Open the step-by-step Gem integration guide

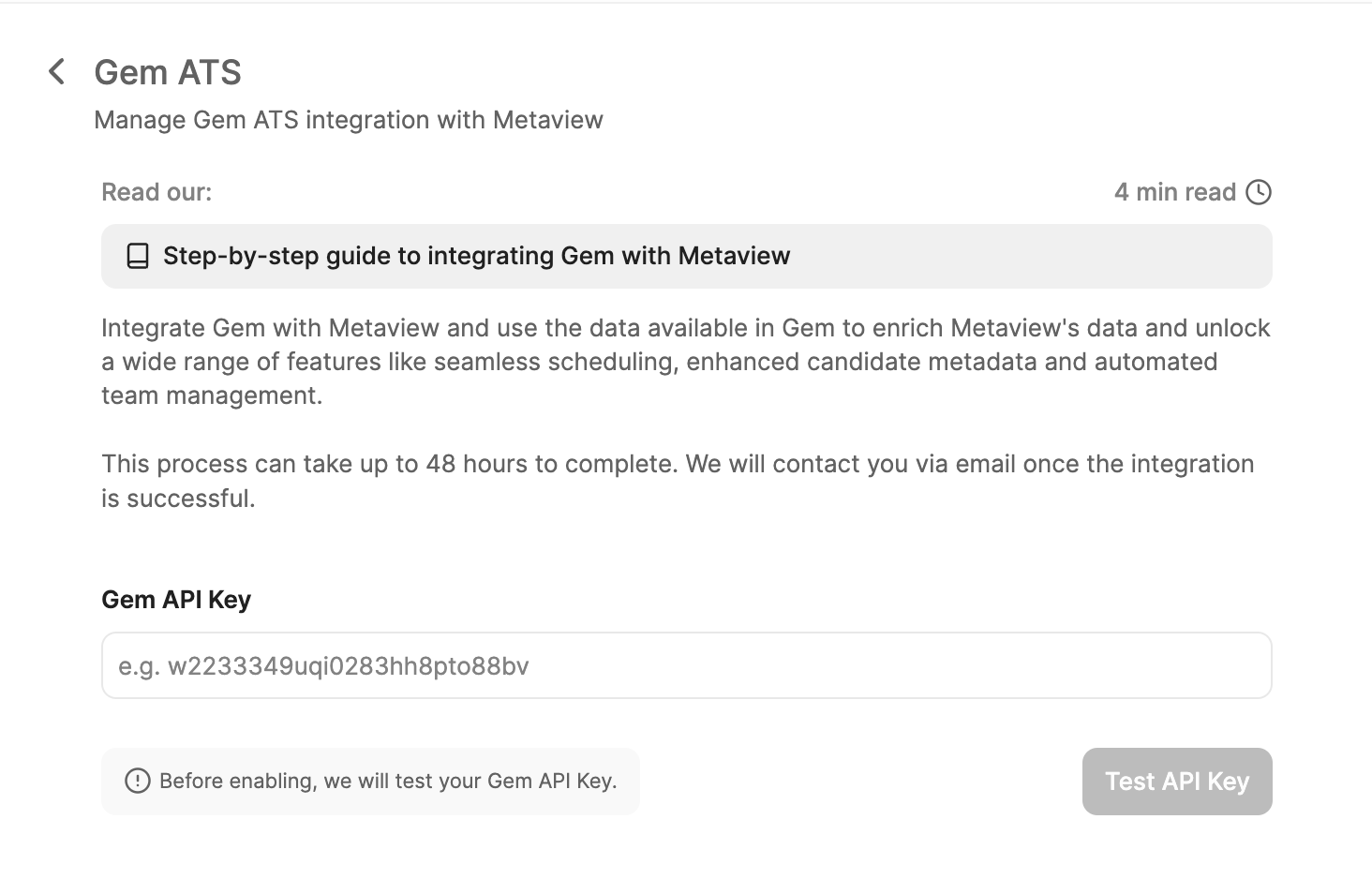tap(476, 256)
